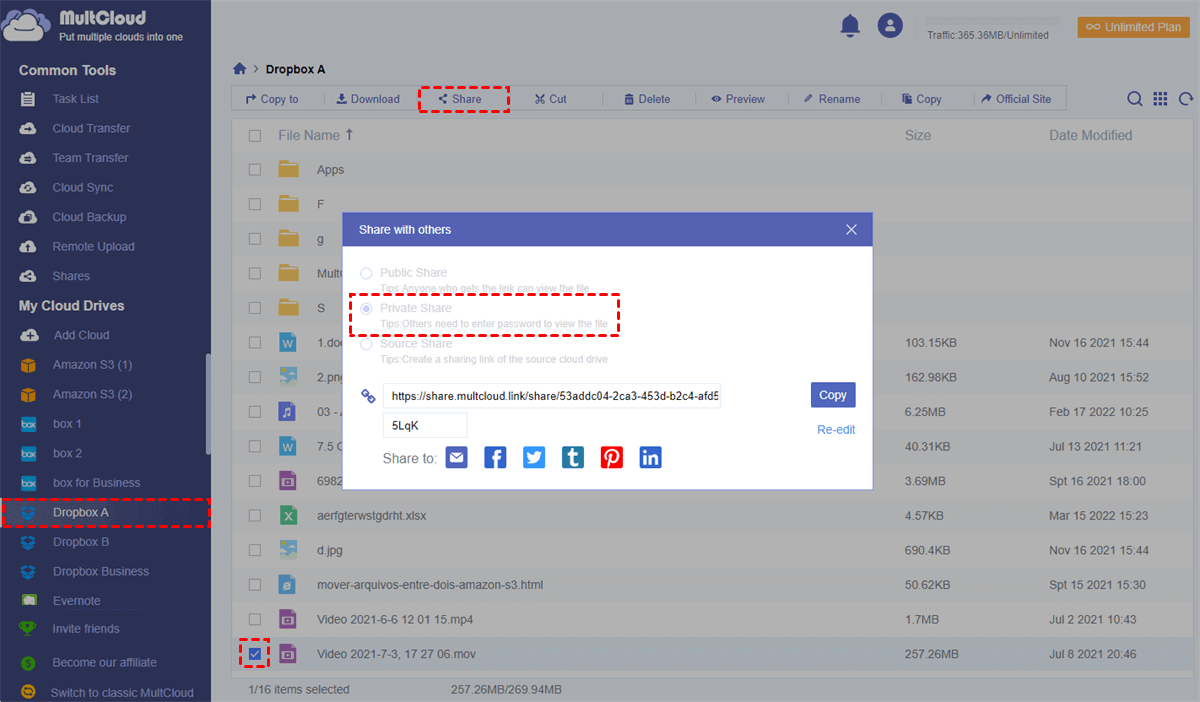
Task: Click Preview toolbar button
Action: coord(738,99)
